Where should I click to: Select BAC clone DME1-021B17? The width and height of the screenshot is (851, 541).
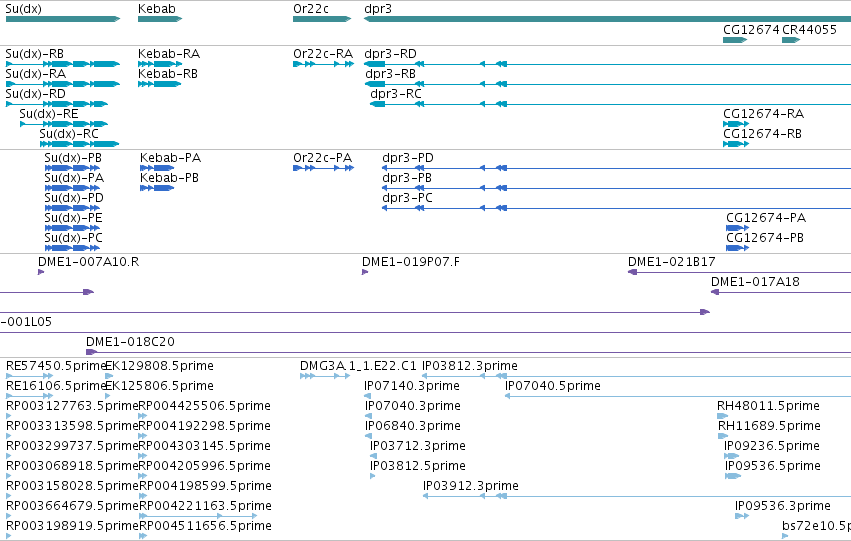(739, 272)
